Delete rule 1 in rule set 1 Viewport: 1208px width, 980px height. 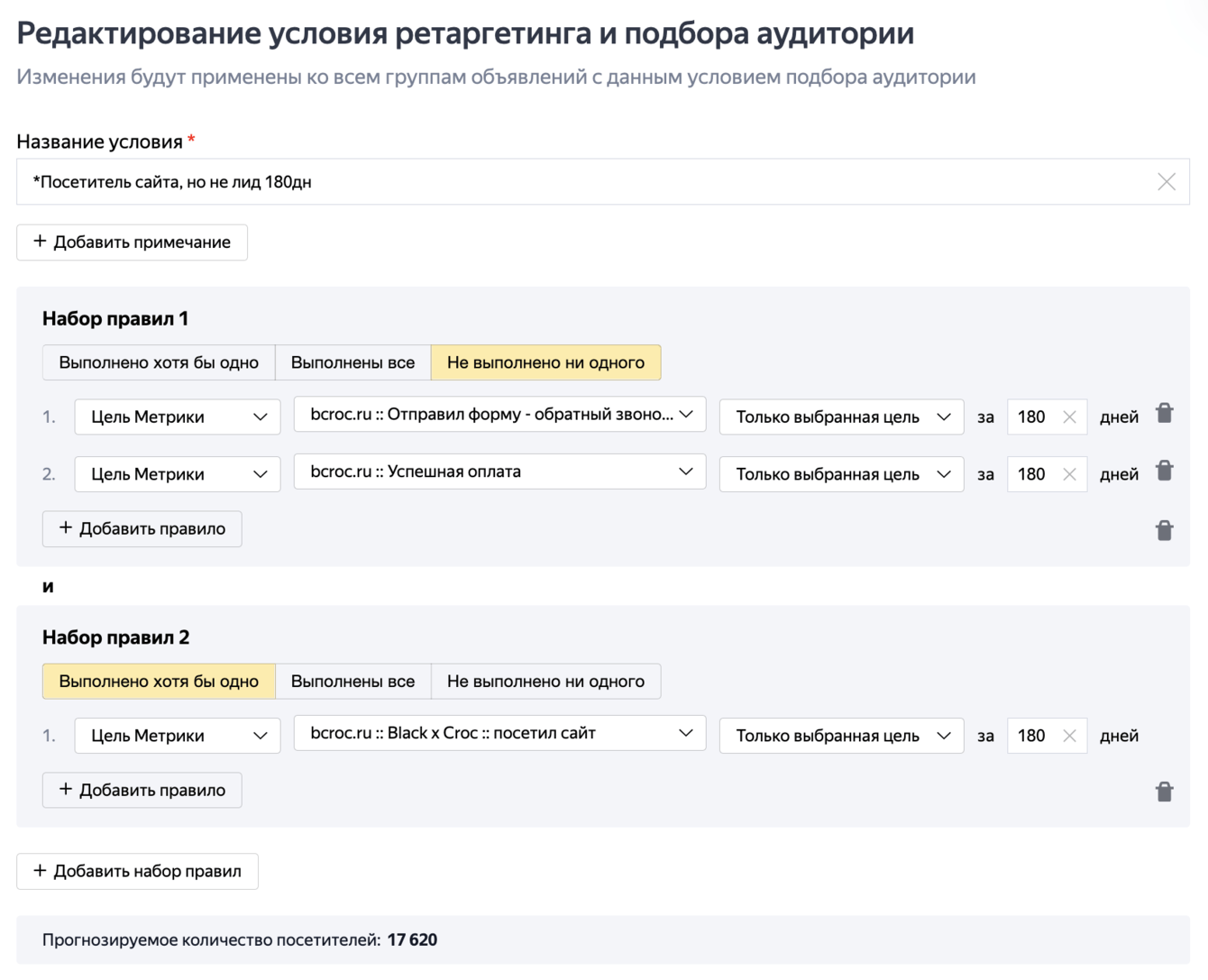(x=1164, y=414)
